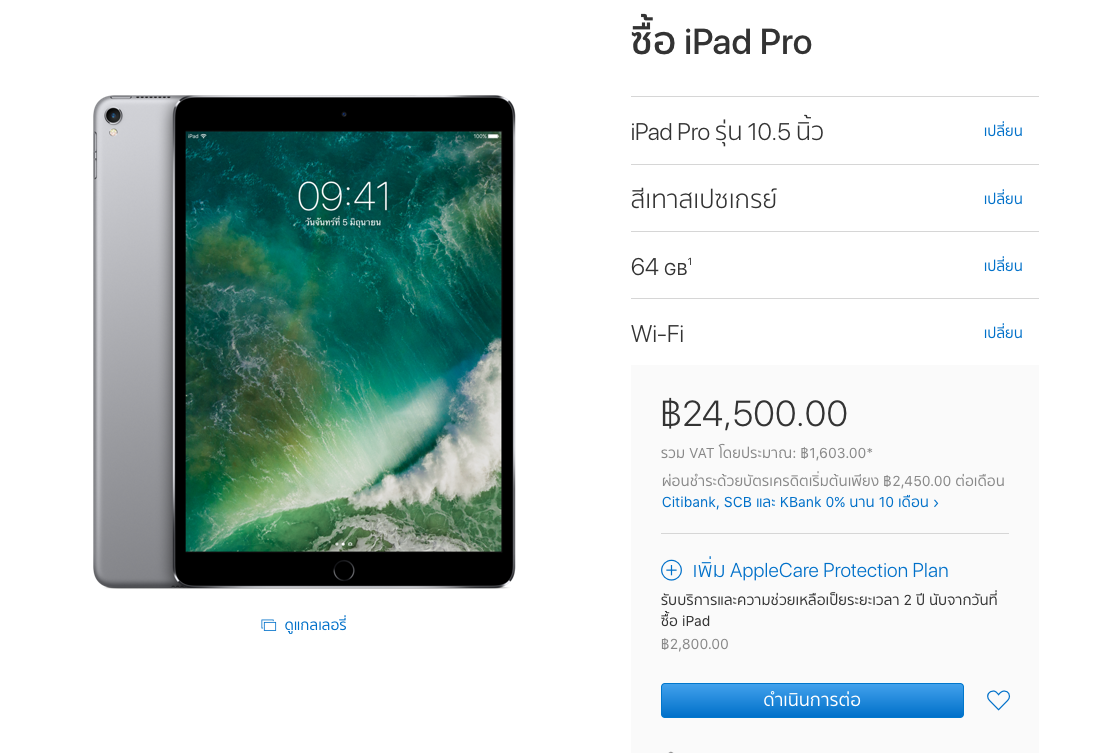The height and width of the screenshot is (753, 1112).
Task: Click เปลี่ยน next to 64 GB storage
Action: click(1003, 266)
